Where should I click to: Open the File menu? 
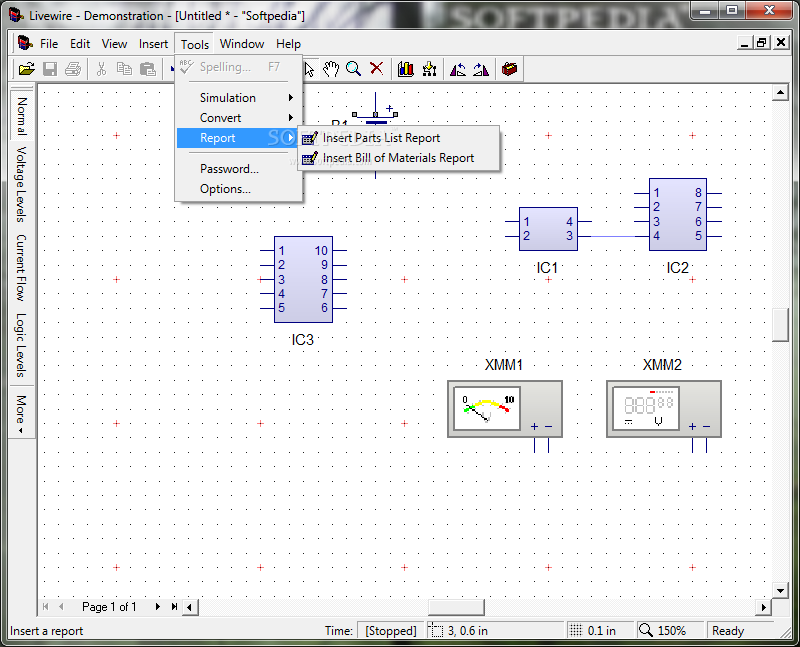point(49,44)
